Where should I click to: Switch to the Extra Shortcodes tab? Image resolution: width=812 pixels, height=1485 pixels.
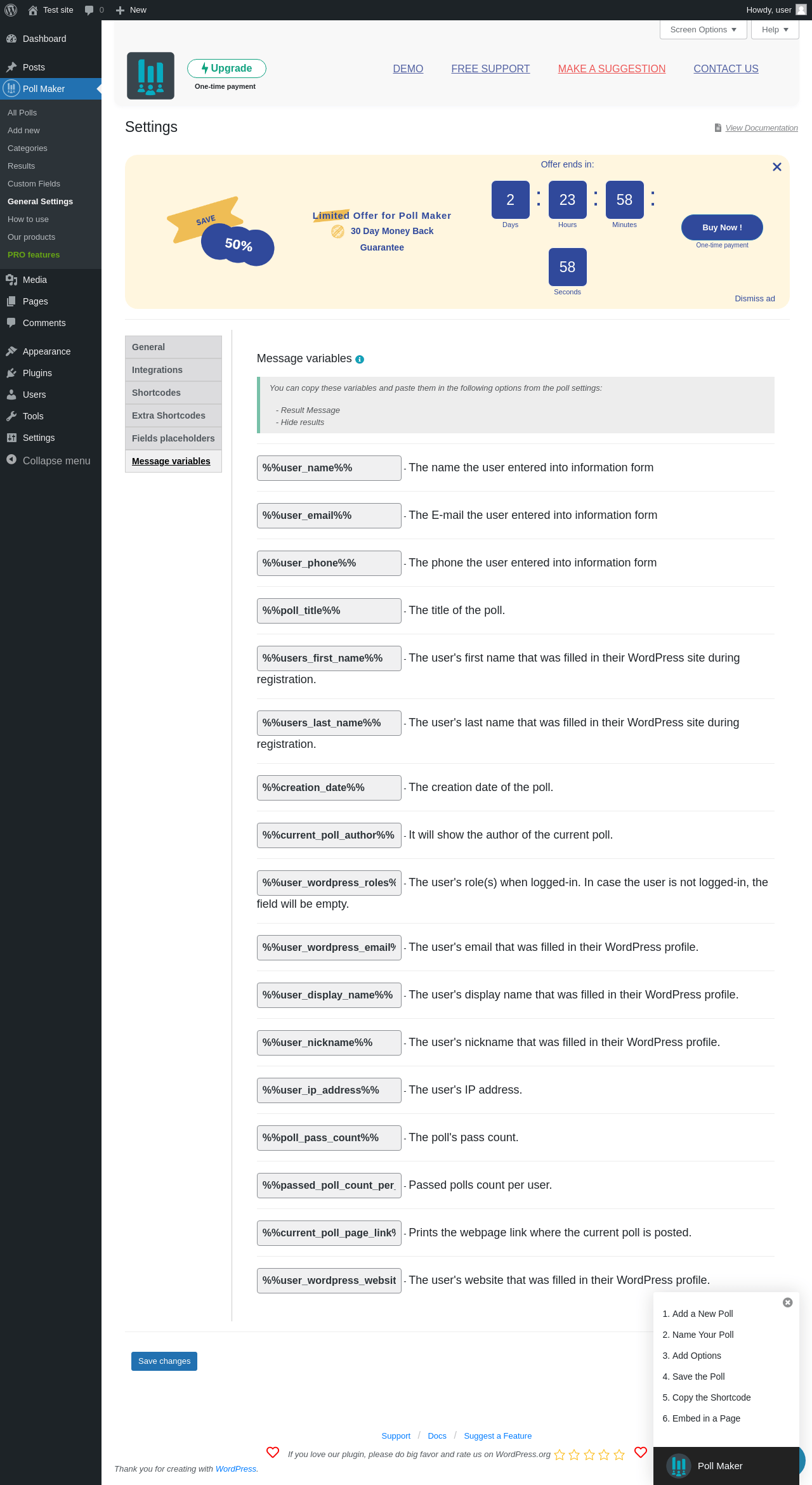tap(169, 415)
